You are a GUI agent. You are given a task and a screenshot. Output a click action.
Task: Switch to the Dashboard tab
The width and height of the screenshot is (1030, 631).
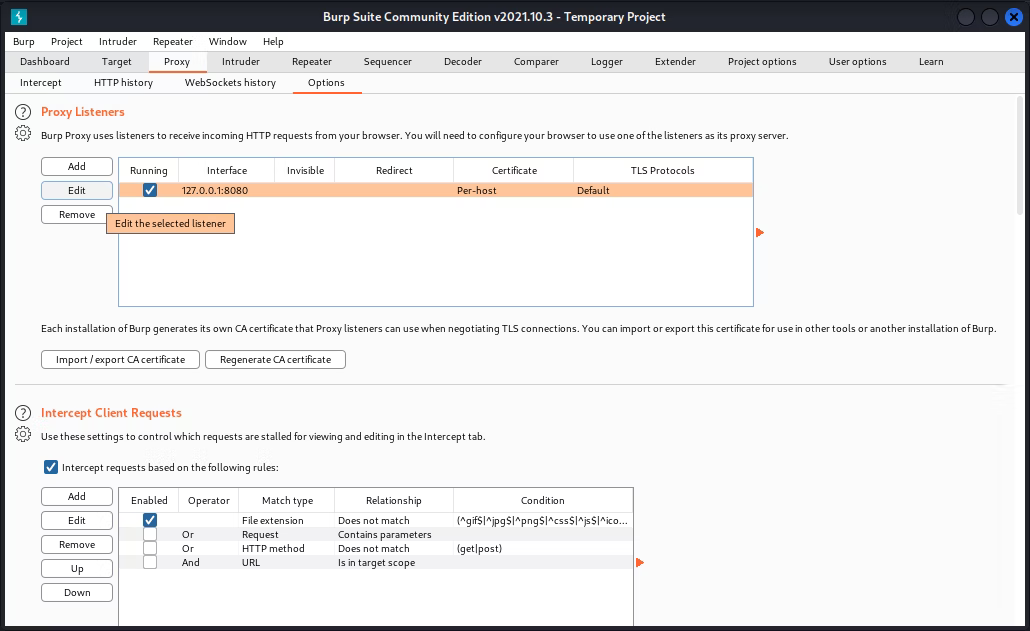coord(45,62)
